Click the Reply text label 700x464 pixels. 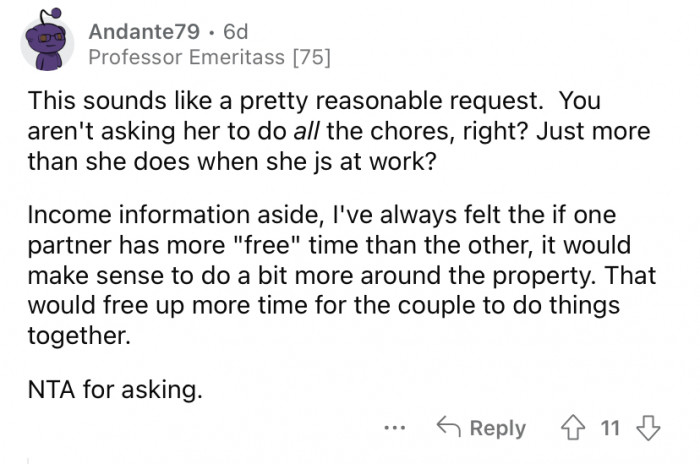497,428
